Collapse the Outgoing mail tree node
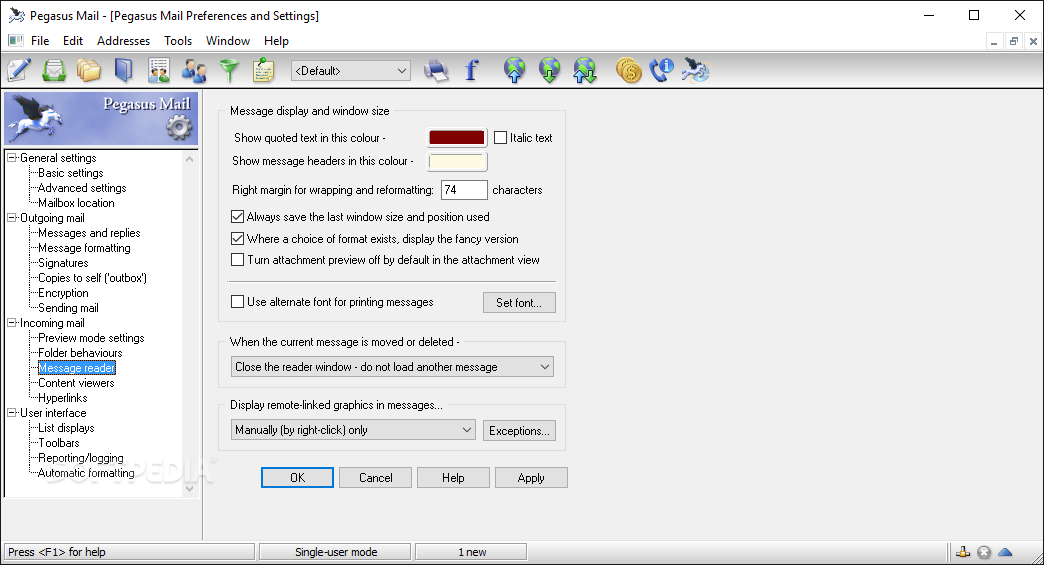 coord(11,218)
